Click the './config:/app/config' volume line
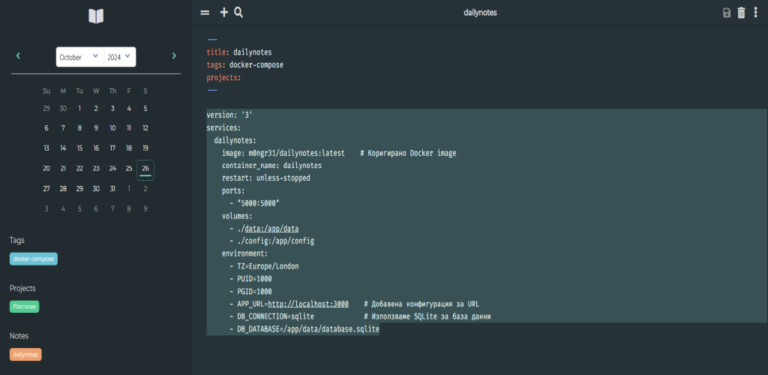Screen dimensions: 768x375 [272, 241]
